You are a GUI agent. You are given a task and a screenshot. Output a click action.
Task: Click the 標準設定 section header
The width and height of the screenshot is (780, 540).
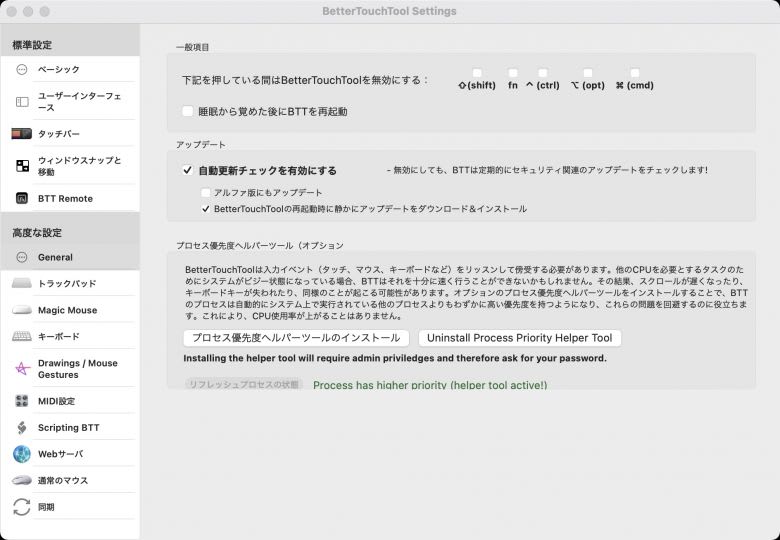pos(32,45)
